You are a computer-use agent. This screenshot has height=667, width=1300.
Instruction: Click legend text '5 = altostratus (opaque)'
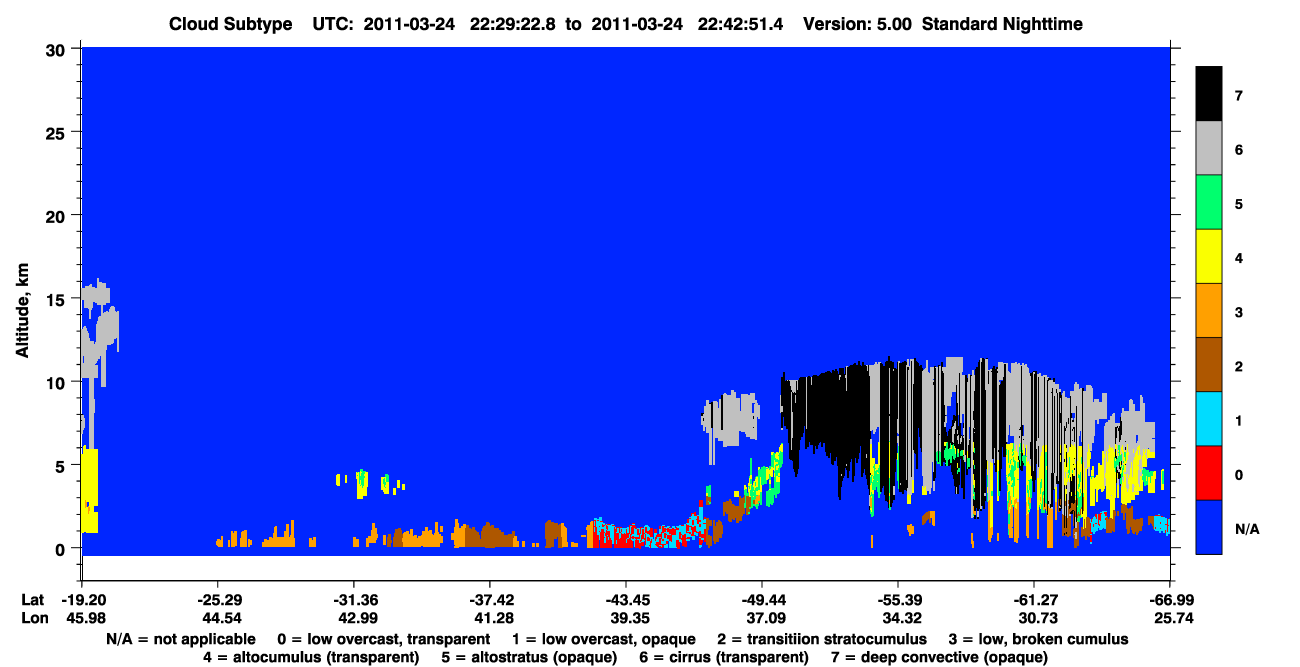pyautogui.click(x=531, y=658)
